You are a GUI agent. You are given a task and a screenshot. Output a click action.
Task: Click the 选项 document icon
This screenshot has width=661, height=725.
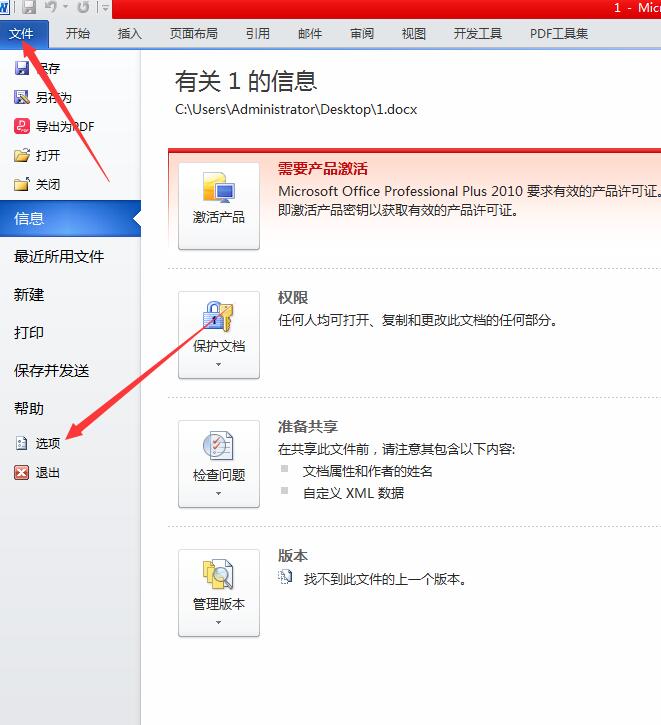[22, 443]
